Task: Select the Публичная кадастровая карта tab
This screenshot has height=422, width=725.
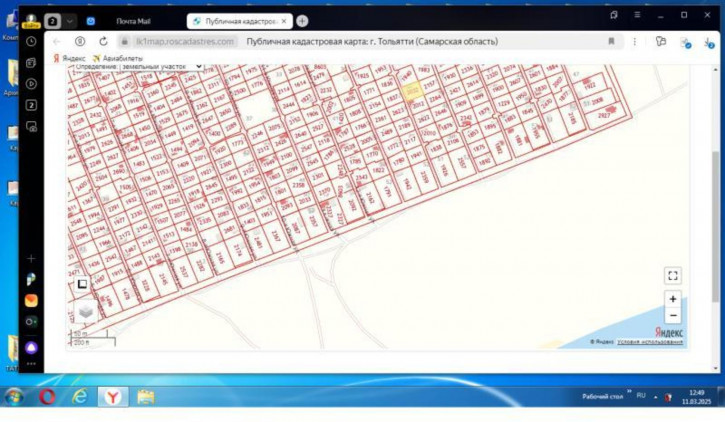Action: click(x=236, y=21)
